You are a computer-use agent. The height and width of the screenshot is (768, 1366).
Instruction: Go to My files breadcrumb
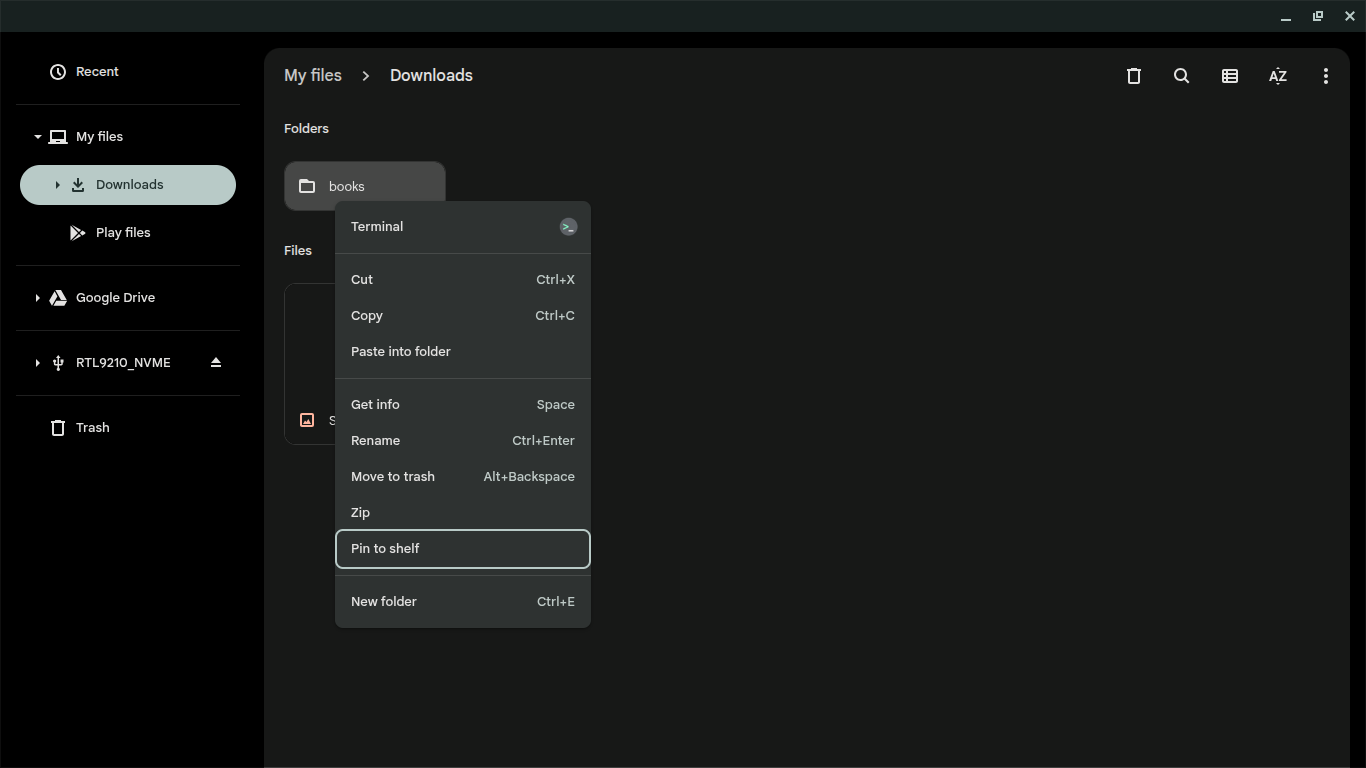[313, 76]
